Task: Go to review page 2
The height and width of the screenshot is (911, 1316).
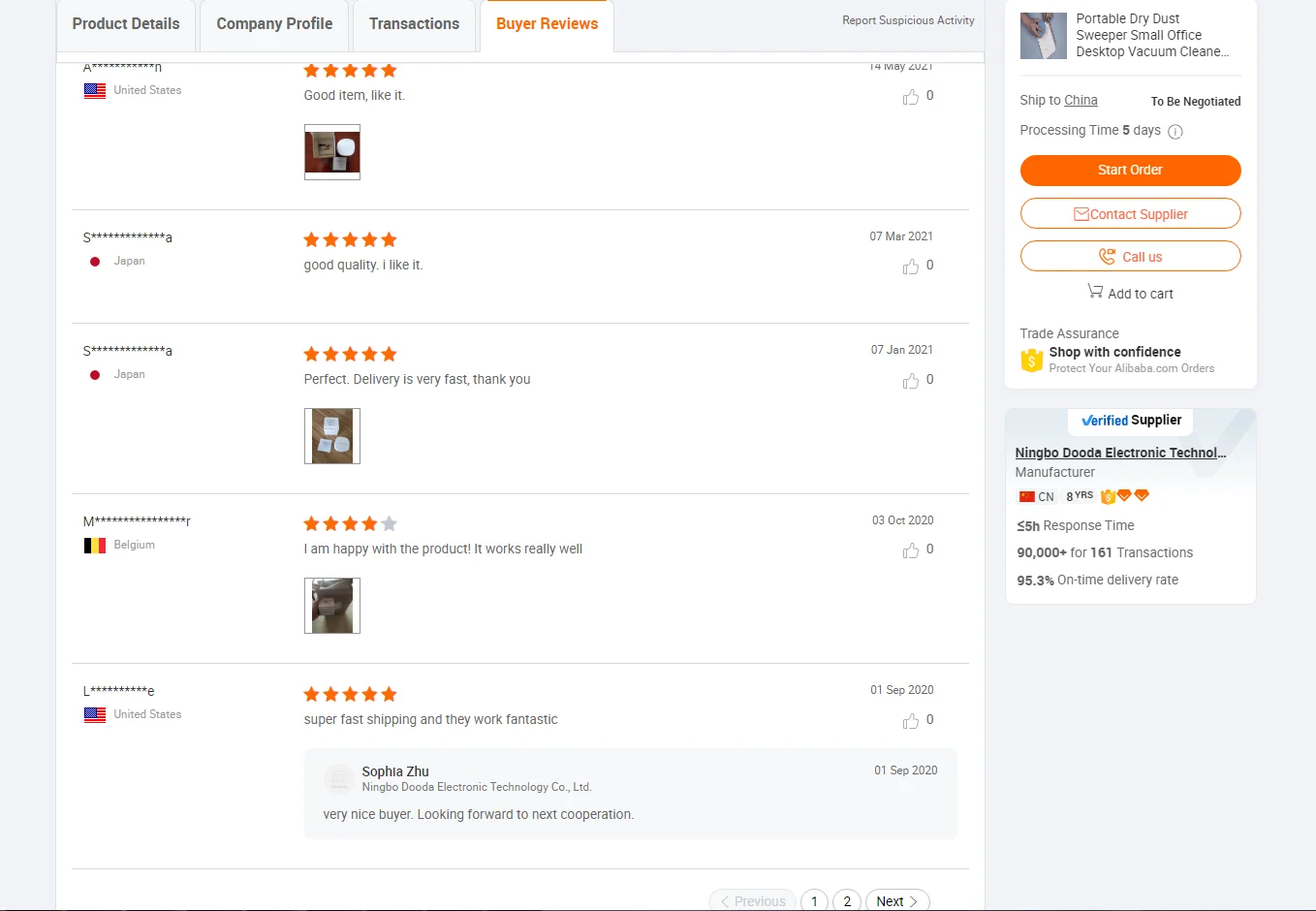Action: [x=847, y=901]
